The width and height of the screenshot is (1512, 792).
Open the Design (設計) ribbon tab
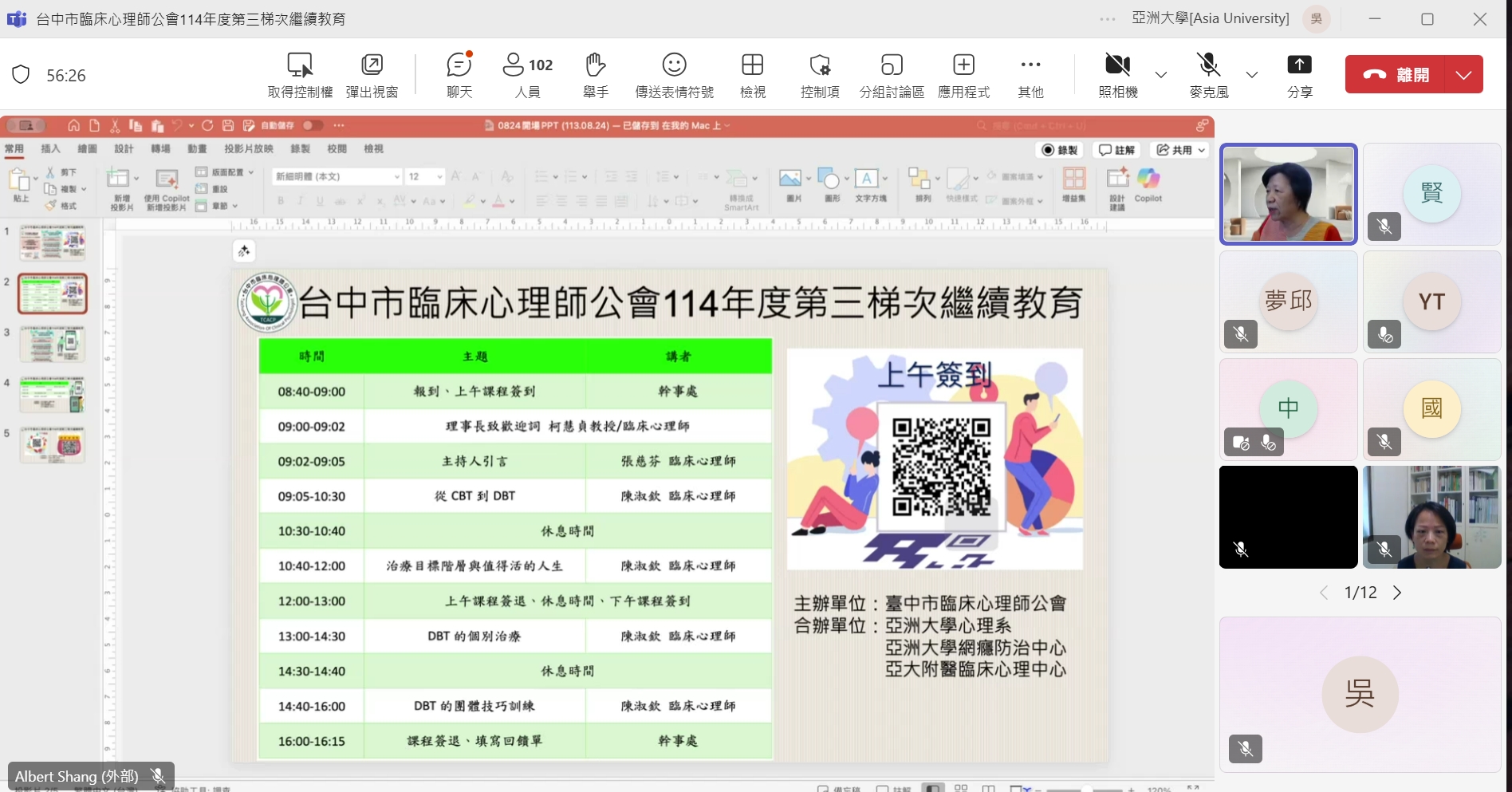tap(124, 148)
